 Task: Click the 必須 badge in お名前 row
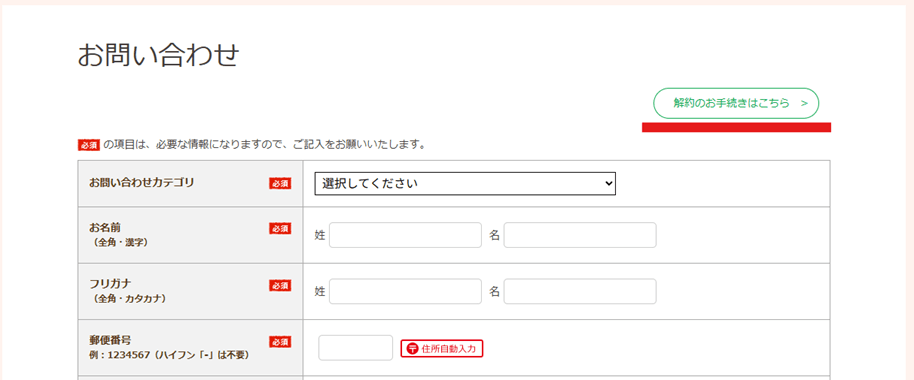click(280, 229)
